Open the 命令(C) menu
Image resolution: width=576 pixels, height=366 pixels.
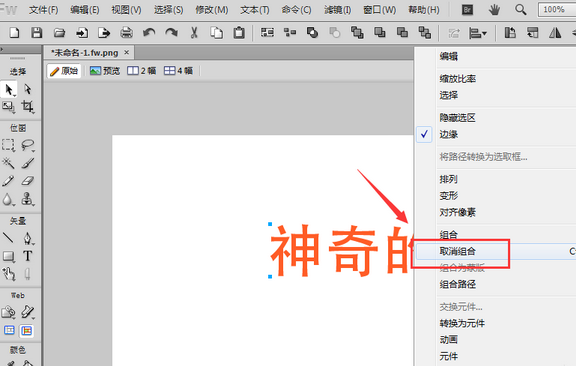pos(296,10)
